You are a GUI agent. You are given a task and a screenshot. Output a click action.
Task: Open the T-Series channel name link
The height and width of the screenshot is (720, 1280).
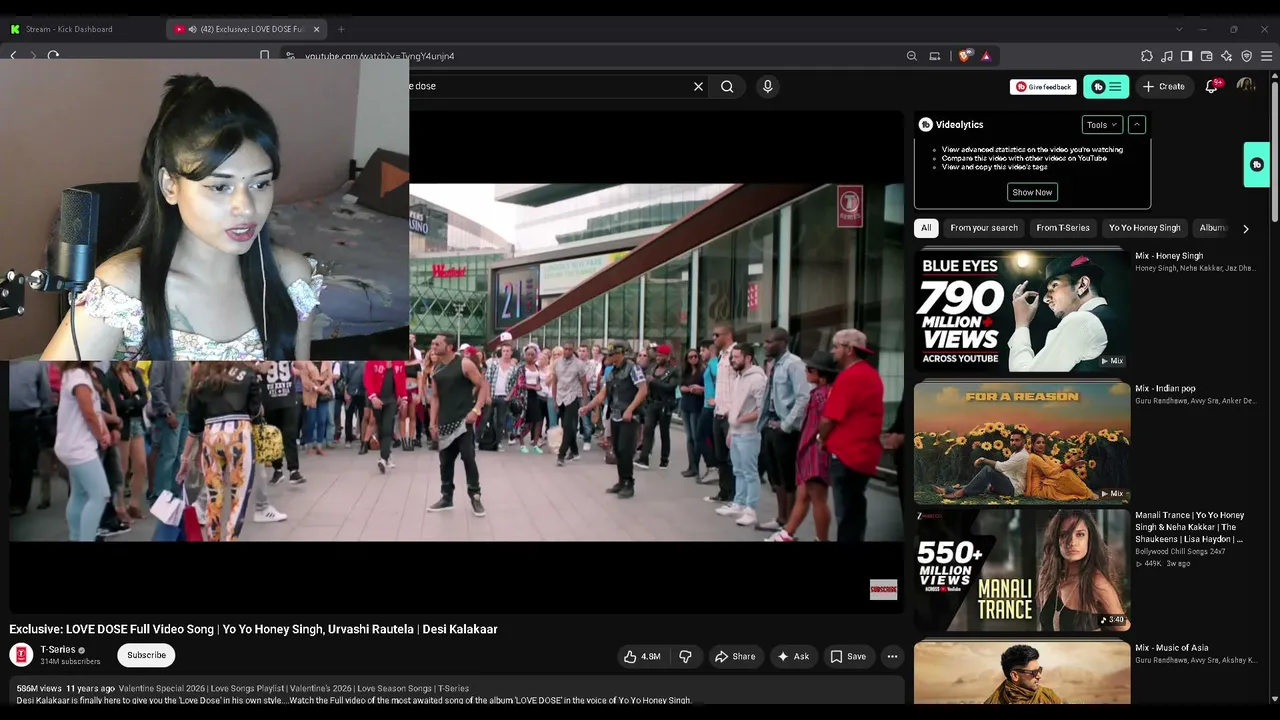pos(58,650)
